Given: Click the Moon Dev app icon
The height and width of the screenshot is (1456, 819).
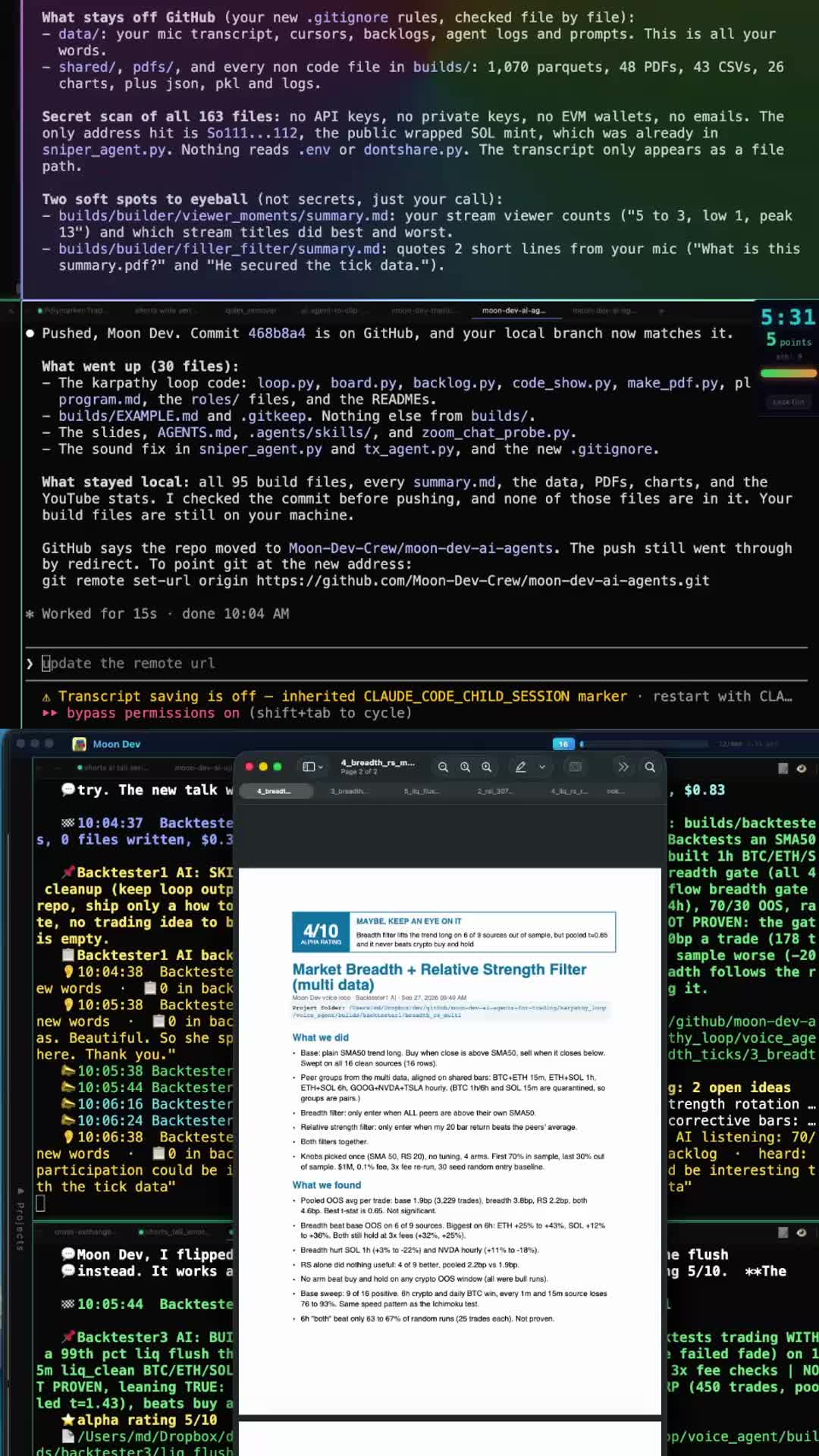Looking at the screenshot, I should coord(79,744).
